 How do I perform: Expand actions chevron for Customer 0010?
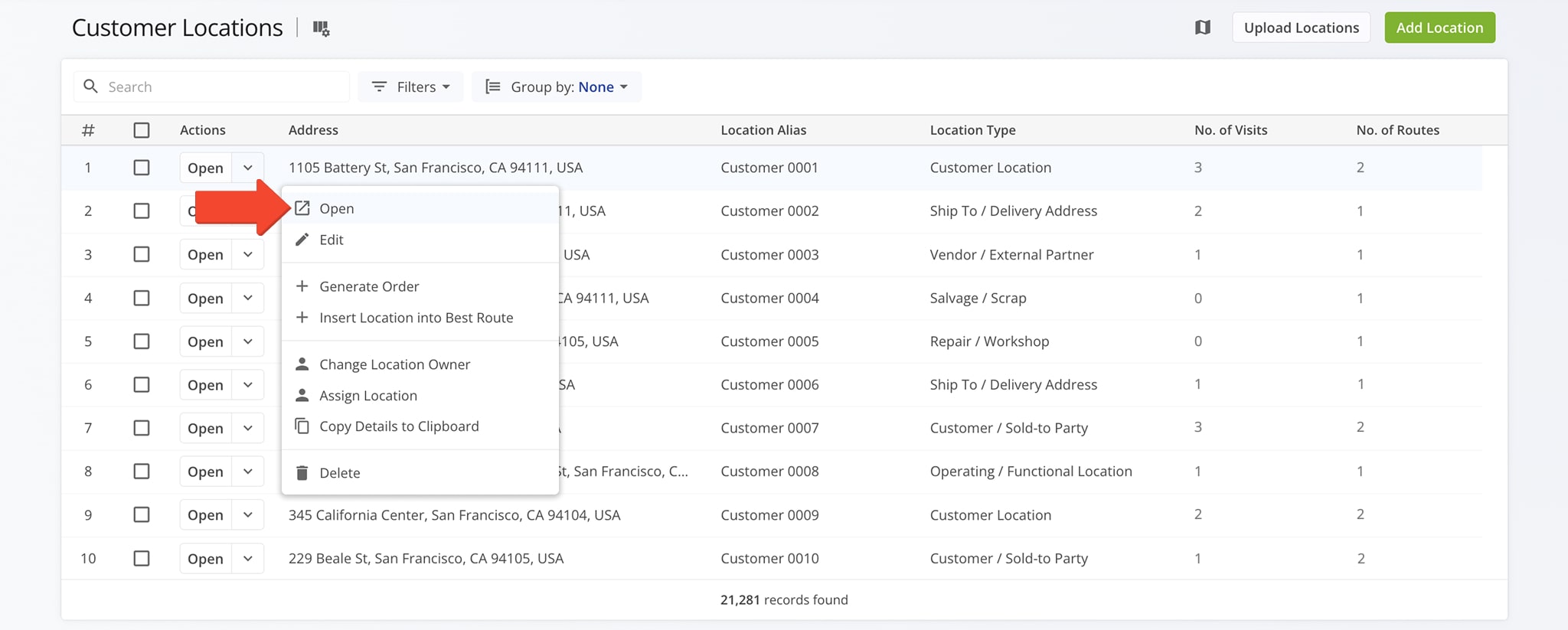(x=248, y=559)
